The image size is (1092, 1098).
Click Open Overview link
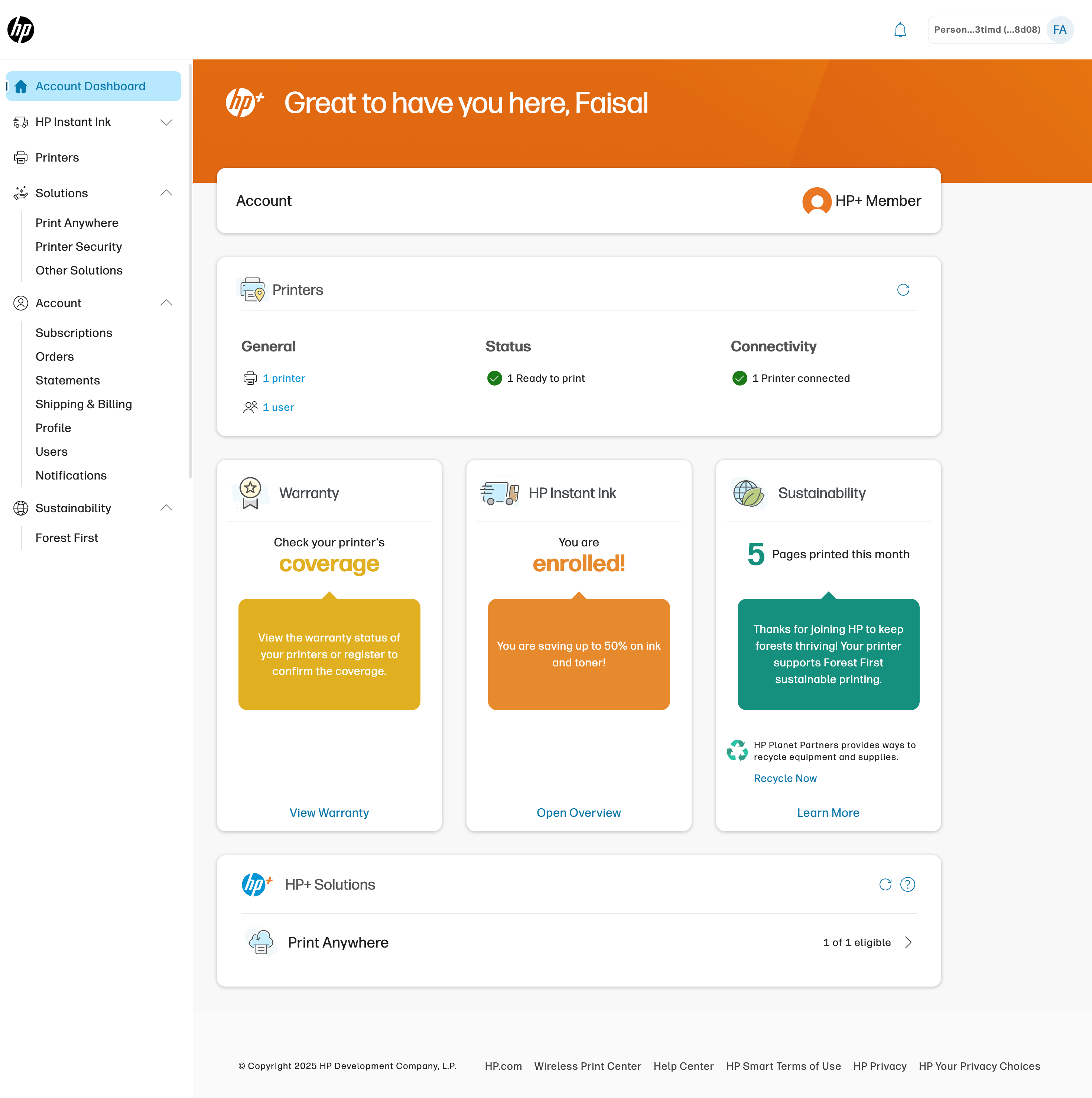(x=578, y=813)
